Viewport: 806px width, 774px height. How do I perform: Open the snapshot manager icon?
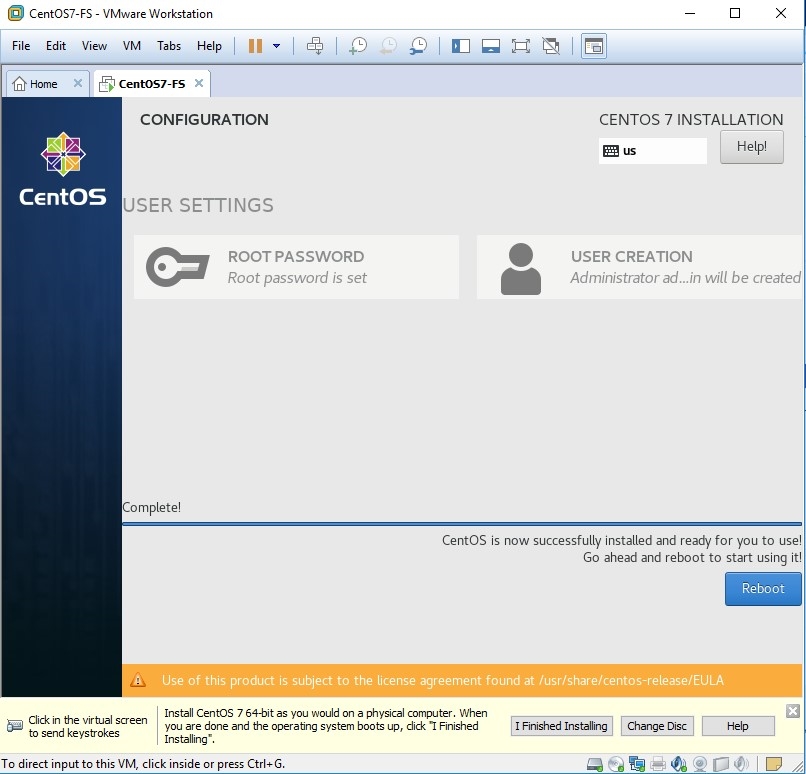pyautogui.click(x=419, y=46)
